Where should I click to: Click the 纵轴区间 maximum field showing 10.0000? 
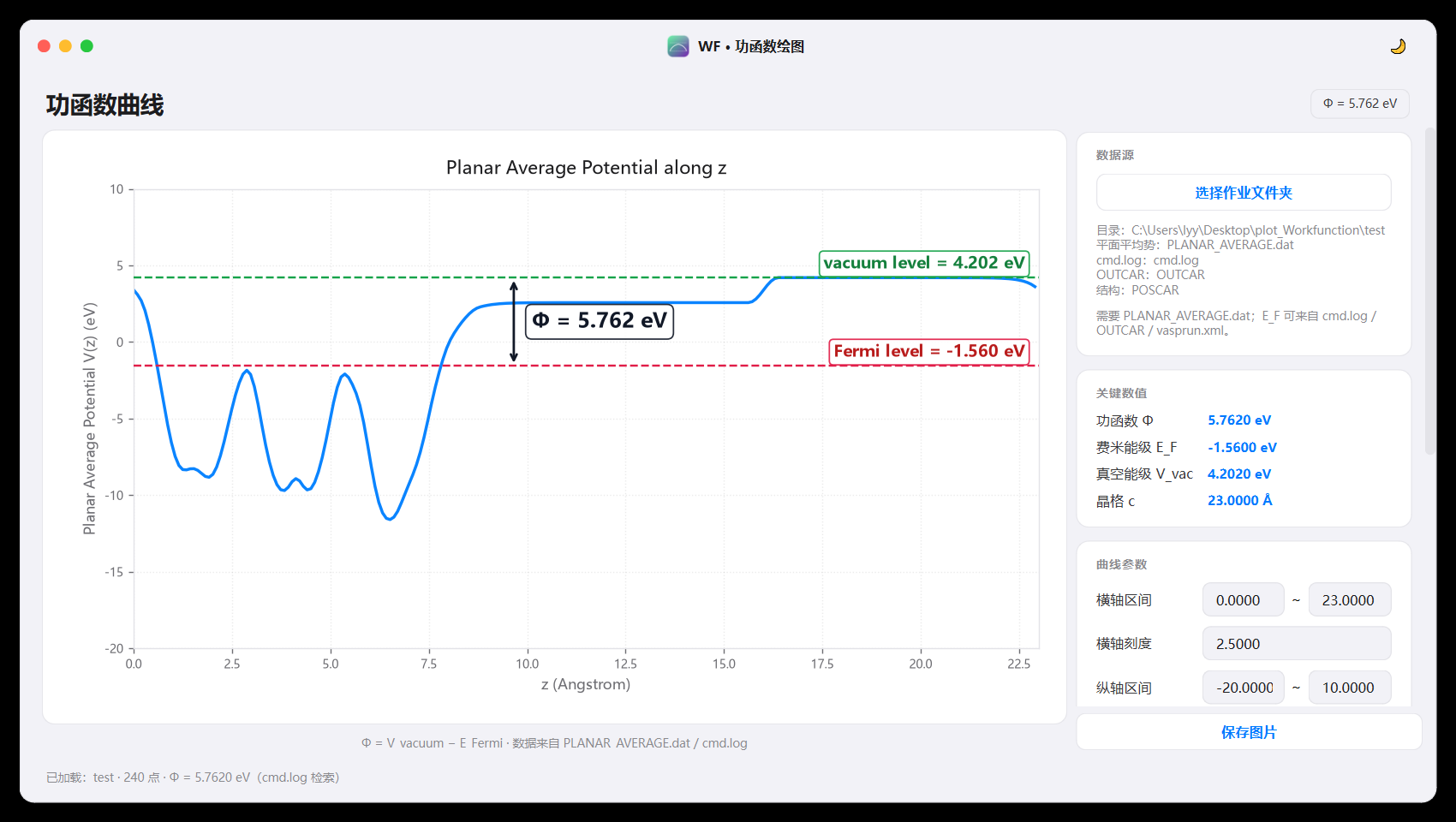[x=1350, y=688]
